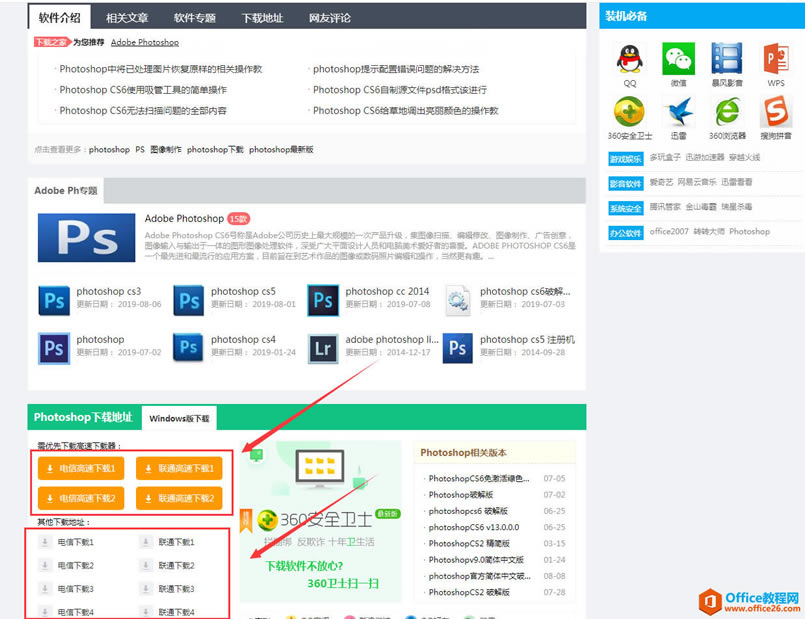805x619 pixels.
Task: Open the 网友评论 tab
Action: point(330,18)
